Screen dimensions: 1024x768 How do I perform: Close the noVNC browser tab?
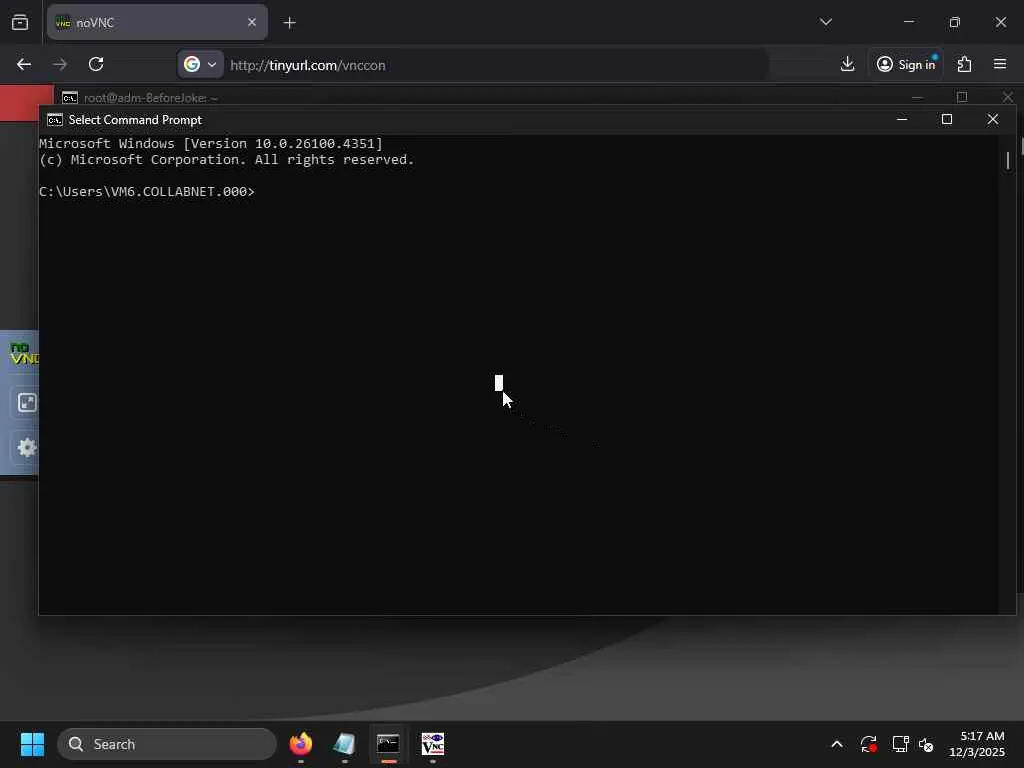tap(252, 22)
